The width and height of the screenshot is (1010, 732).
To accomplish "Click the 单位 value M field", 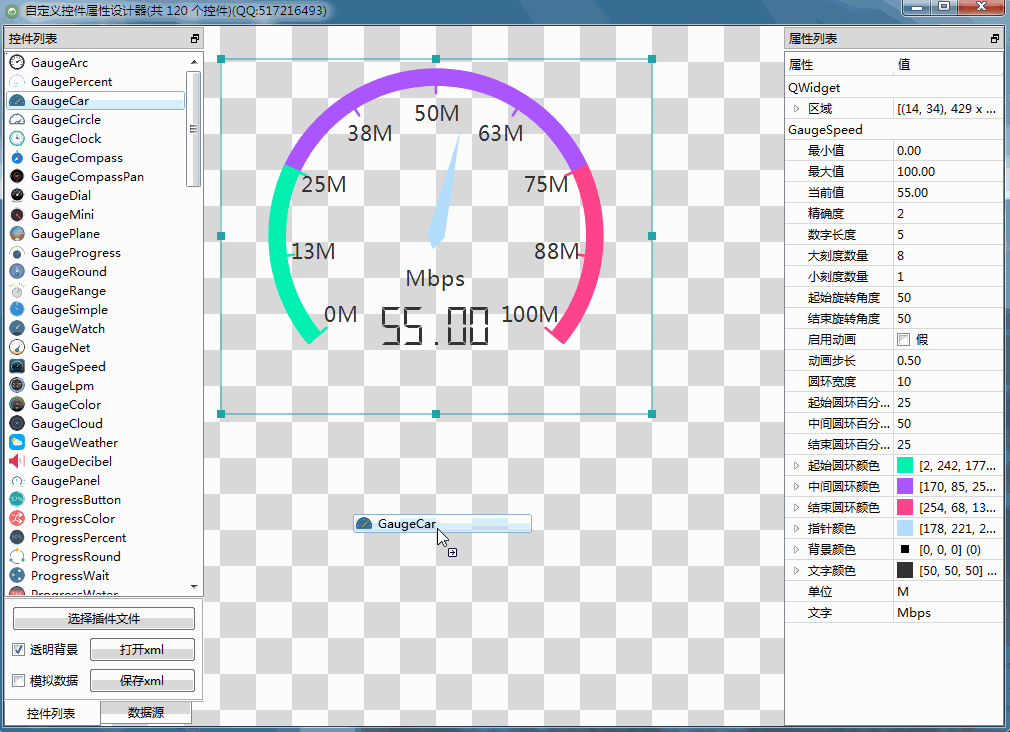I will [x=948, y=592].
